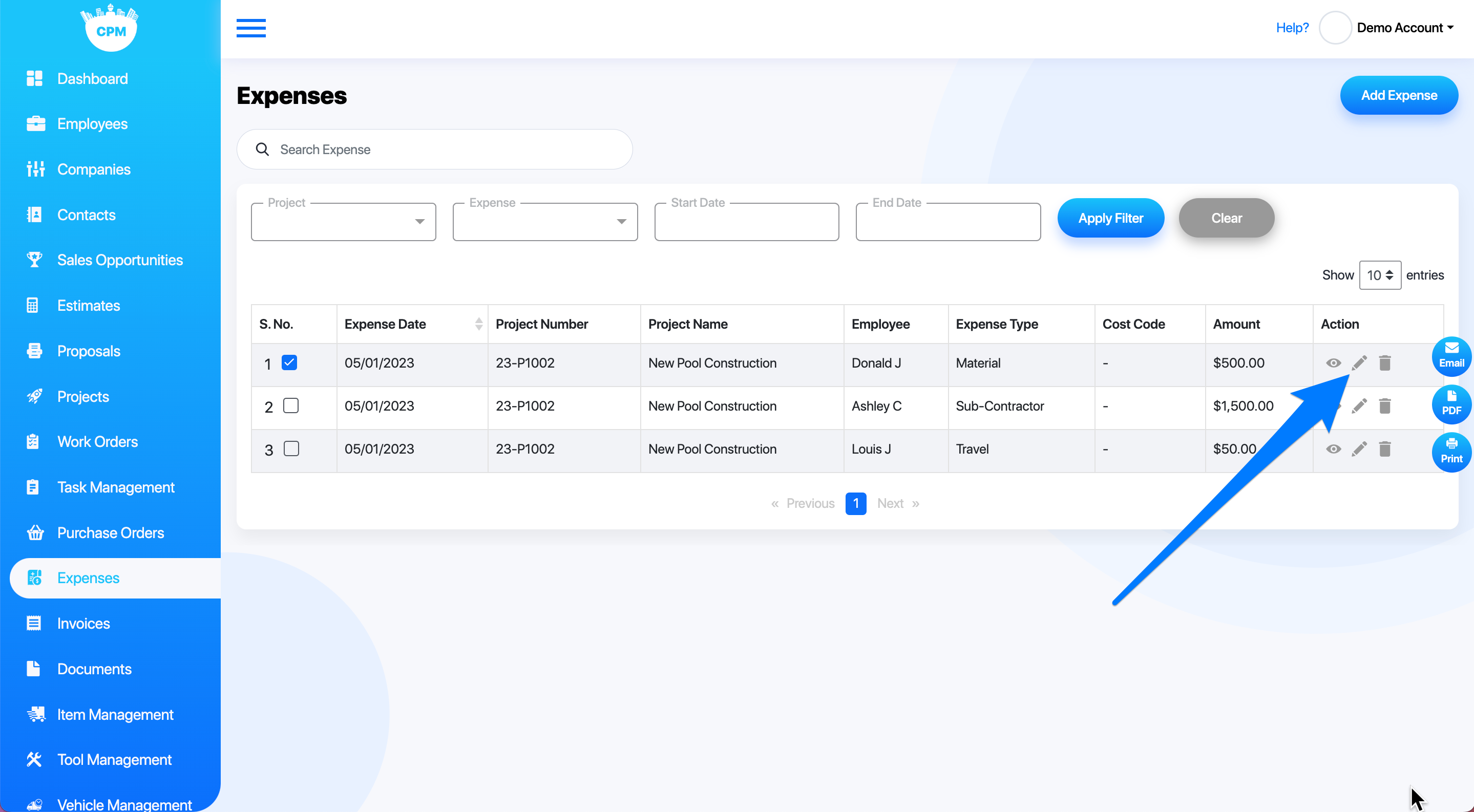Click the Proposals sidebar icon
This screenshot has height=812, width=1474.
pyautogui.click(x=34, y=351)
